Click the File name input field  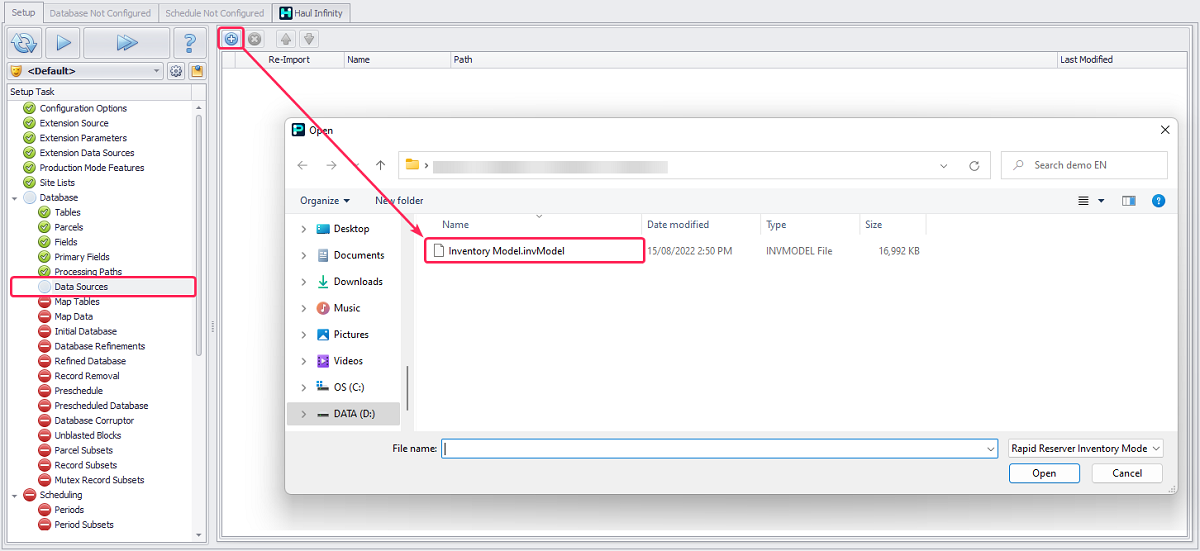tap(713, 449)
